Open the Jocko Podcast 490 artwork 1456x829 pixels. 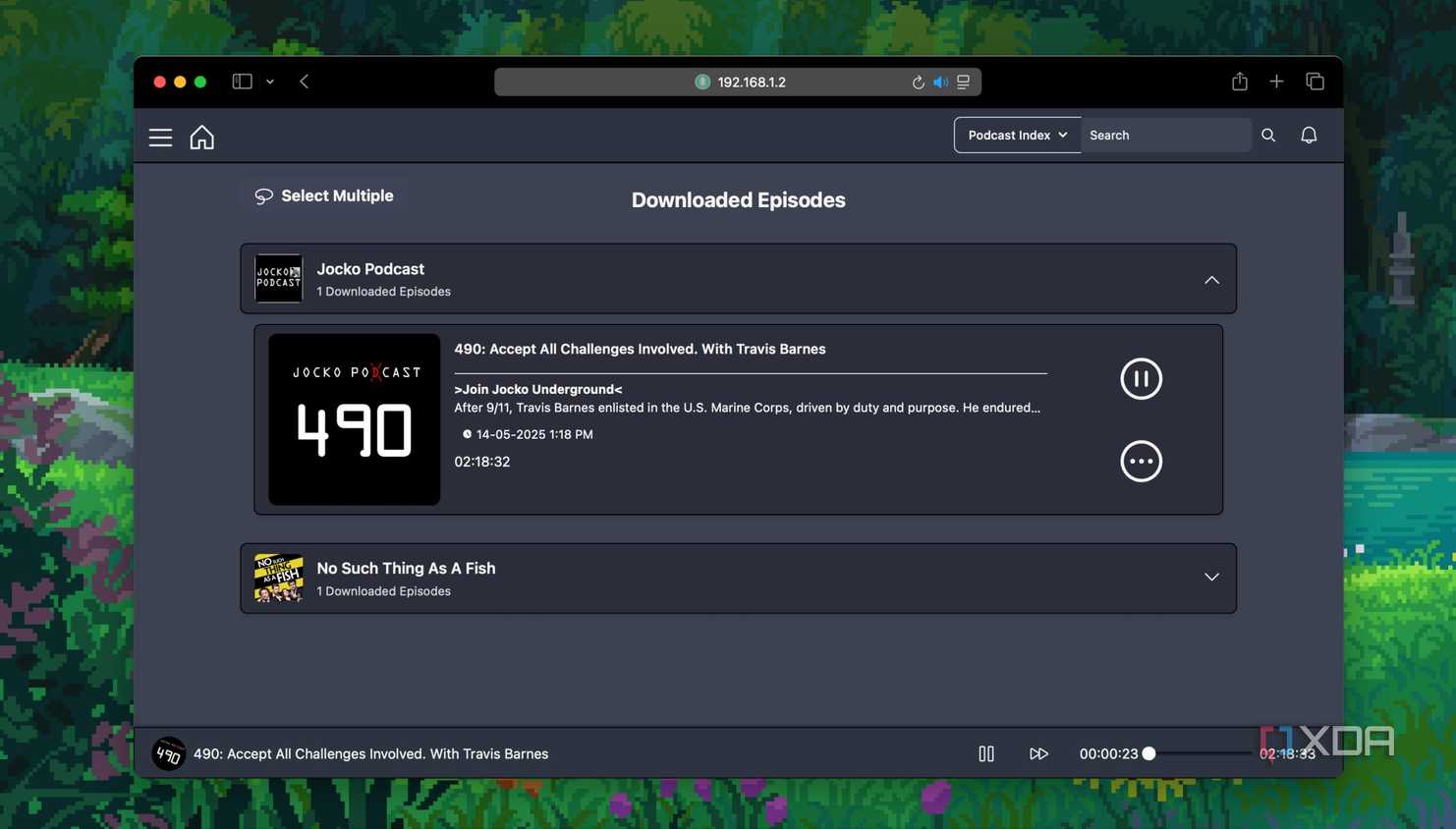click(x=354, y=419)
